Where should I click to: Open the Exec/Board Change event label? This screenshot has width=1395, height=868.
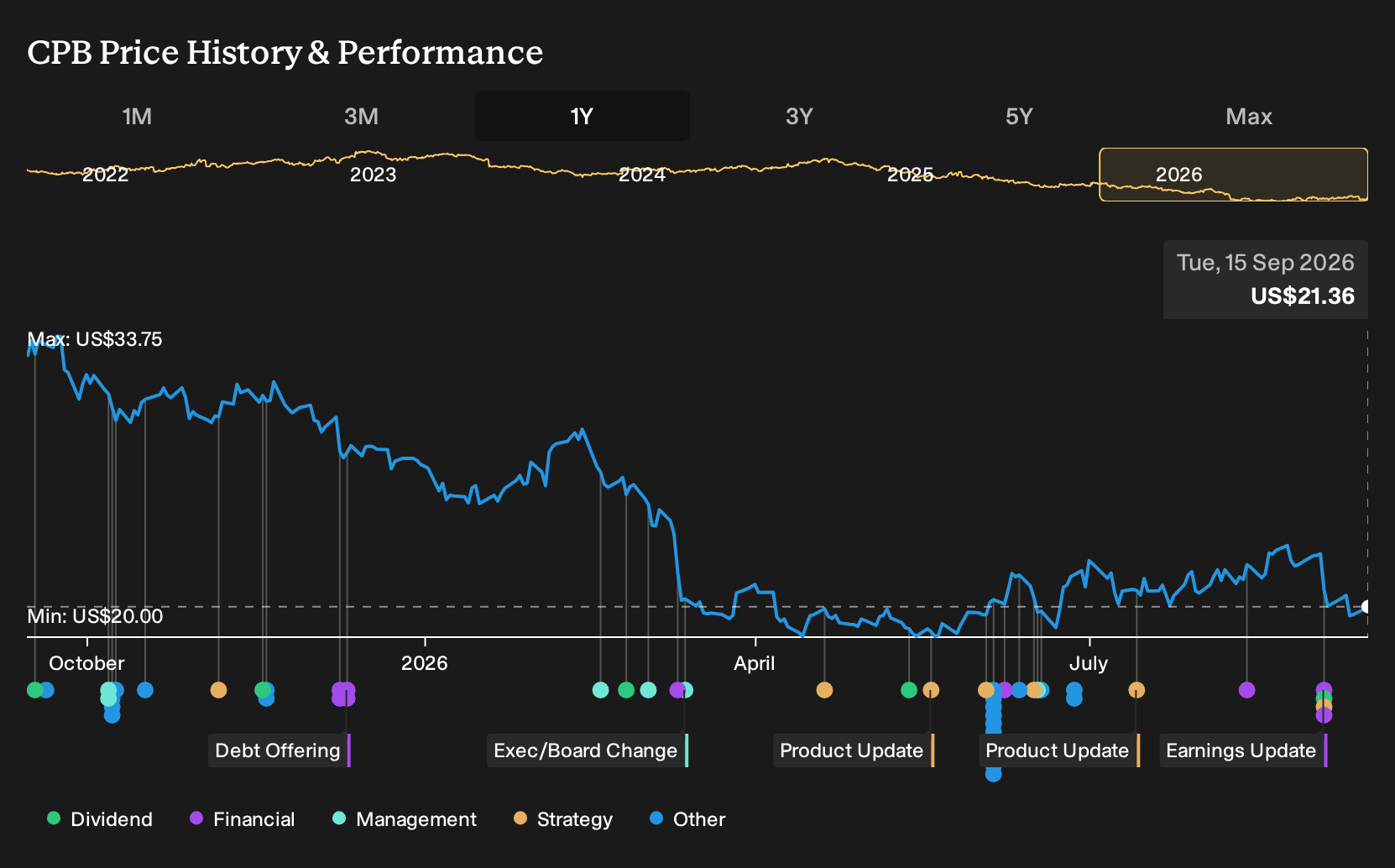coord(586,750)
